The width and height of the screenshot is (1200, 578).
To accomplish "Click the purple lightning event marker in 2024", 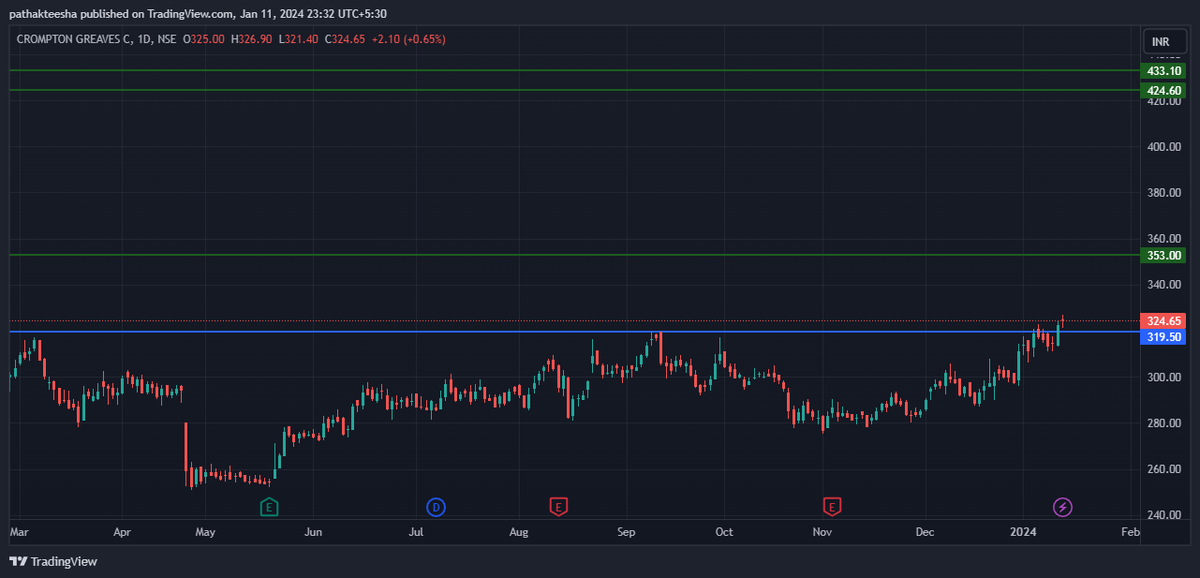I will [1064, 507].
